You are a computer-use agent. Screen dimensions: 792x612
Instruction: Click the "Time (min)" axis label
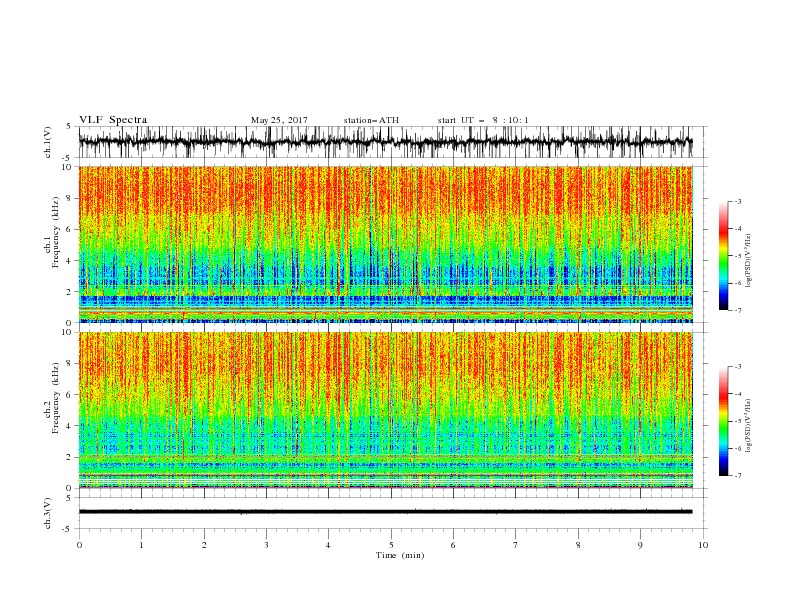click(400, 555)
